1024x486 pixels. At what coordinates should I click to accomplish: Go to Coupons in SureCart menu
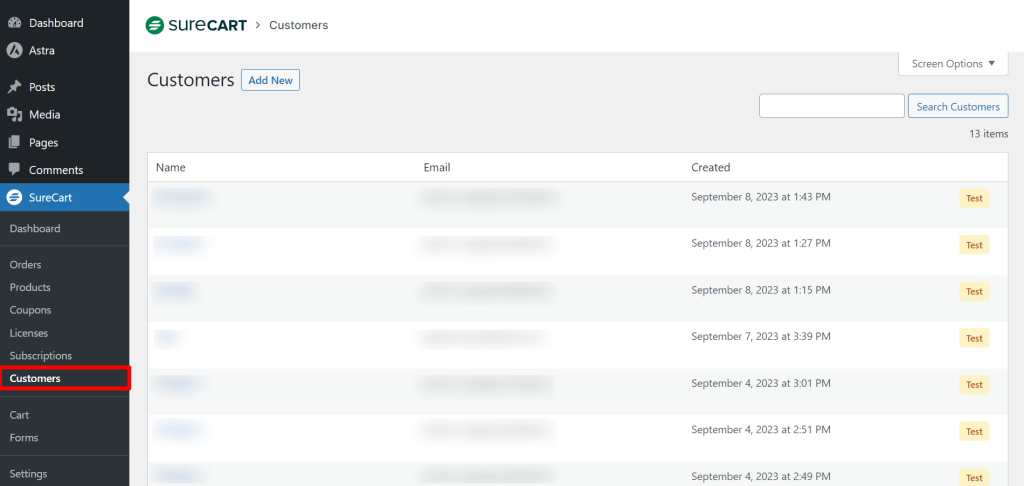pyautogui.click(x=30, y=310)
